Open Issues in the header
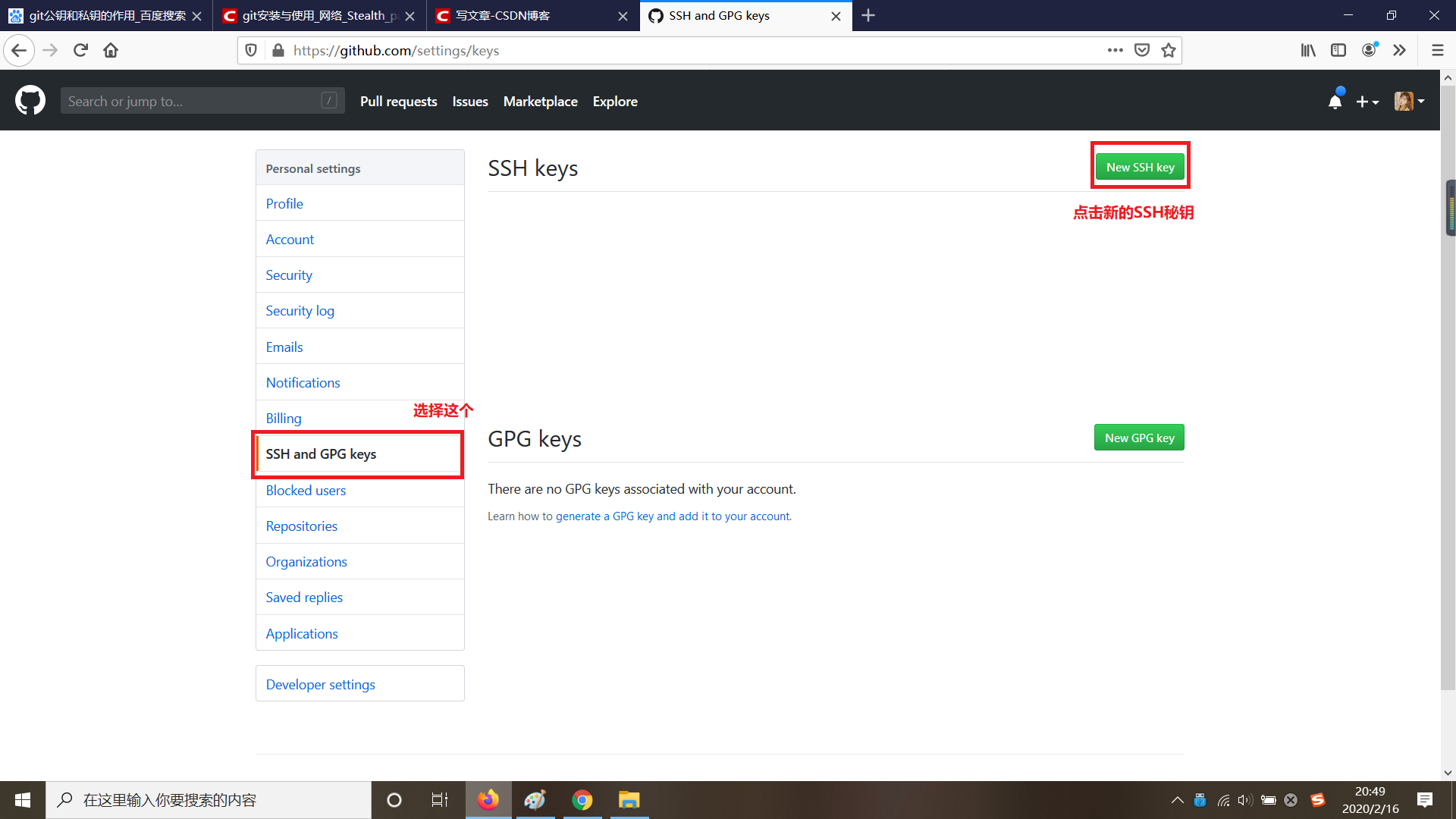The height and width of the screenshot is (819, 1456). coord(470,102)
